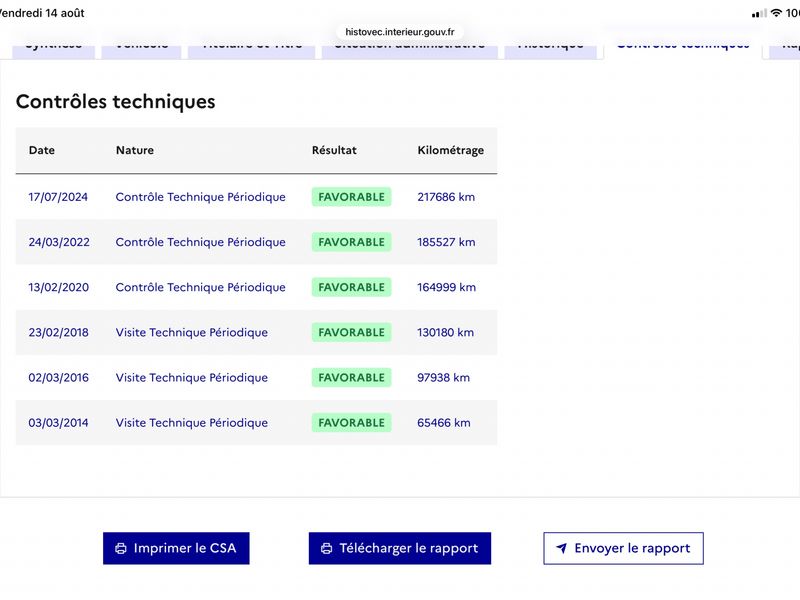Click the Résultat column header
The width and height of the screenshot is (800, 600).
tap(334, 150)
